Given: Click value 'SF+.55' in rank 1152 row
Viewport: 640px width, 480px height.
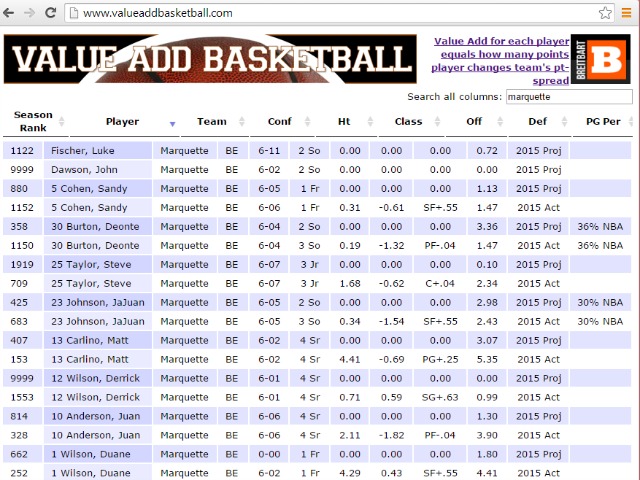Looking at the screenshot, I should point(440,207).
